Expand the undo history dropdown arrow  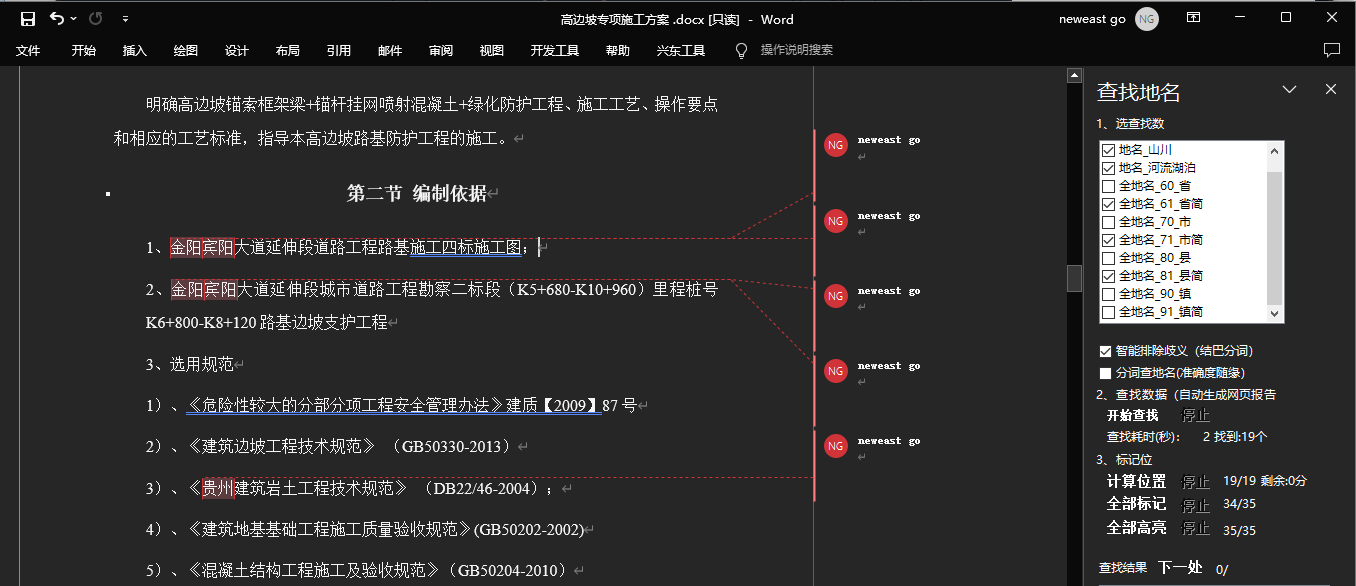74,19
